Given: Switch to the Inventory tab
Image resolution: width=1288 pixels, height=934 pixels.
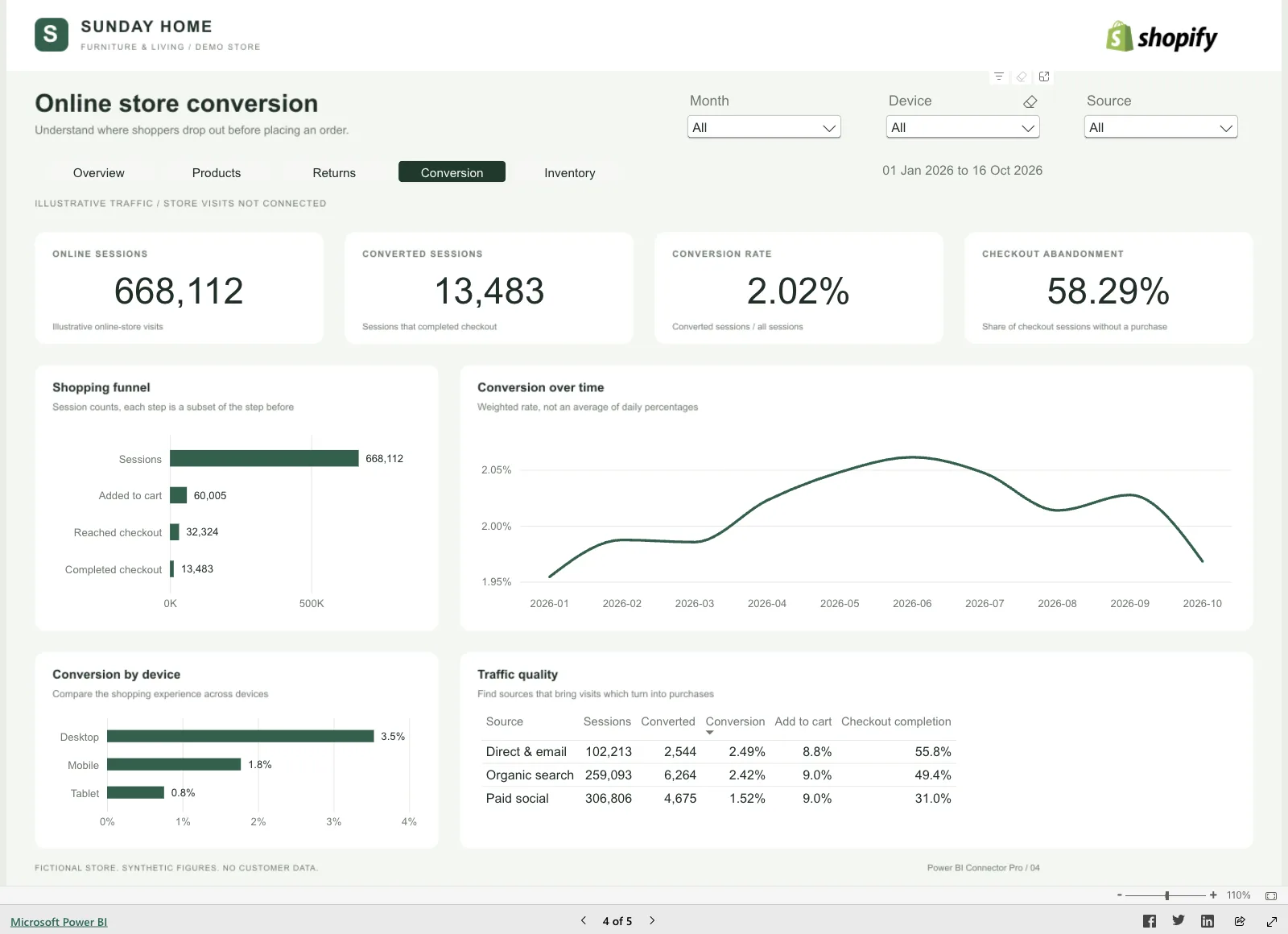Looking at the screenshot, I should tap(570, 172).
